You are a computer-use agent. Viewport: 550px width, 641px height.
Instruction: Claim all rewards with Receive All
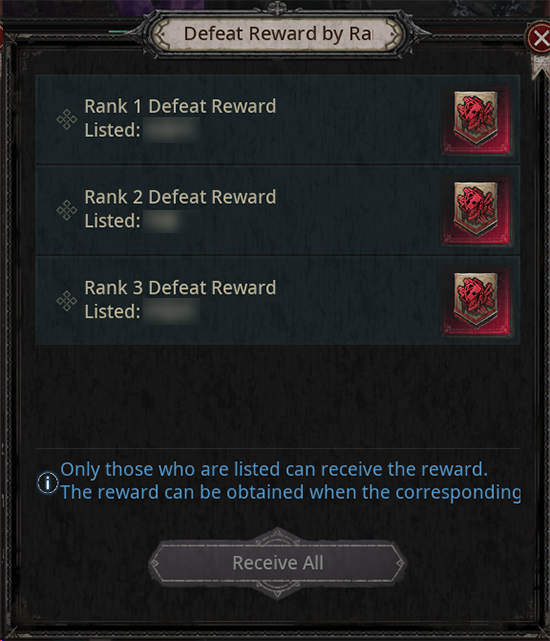[277, 563]
